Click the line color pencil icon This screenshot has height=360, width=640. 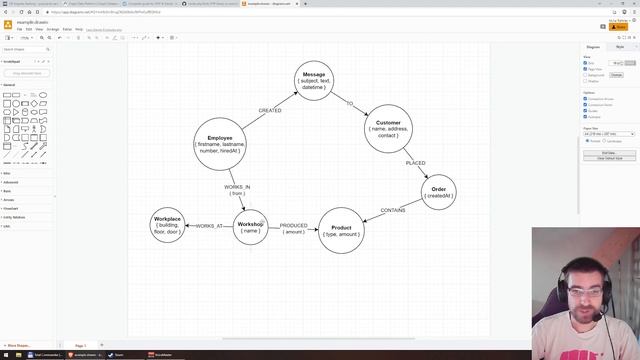pyautogui.click(x=114, y=38)
